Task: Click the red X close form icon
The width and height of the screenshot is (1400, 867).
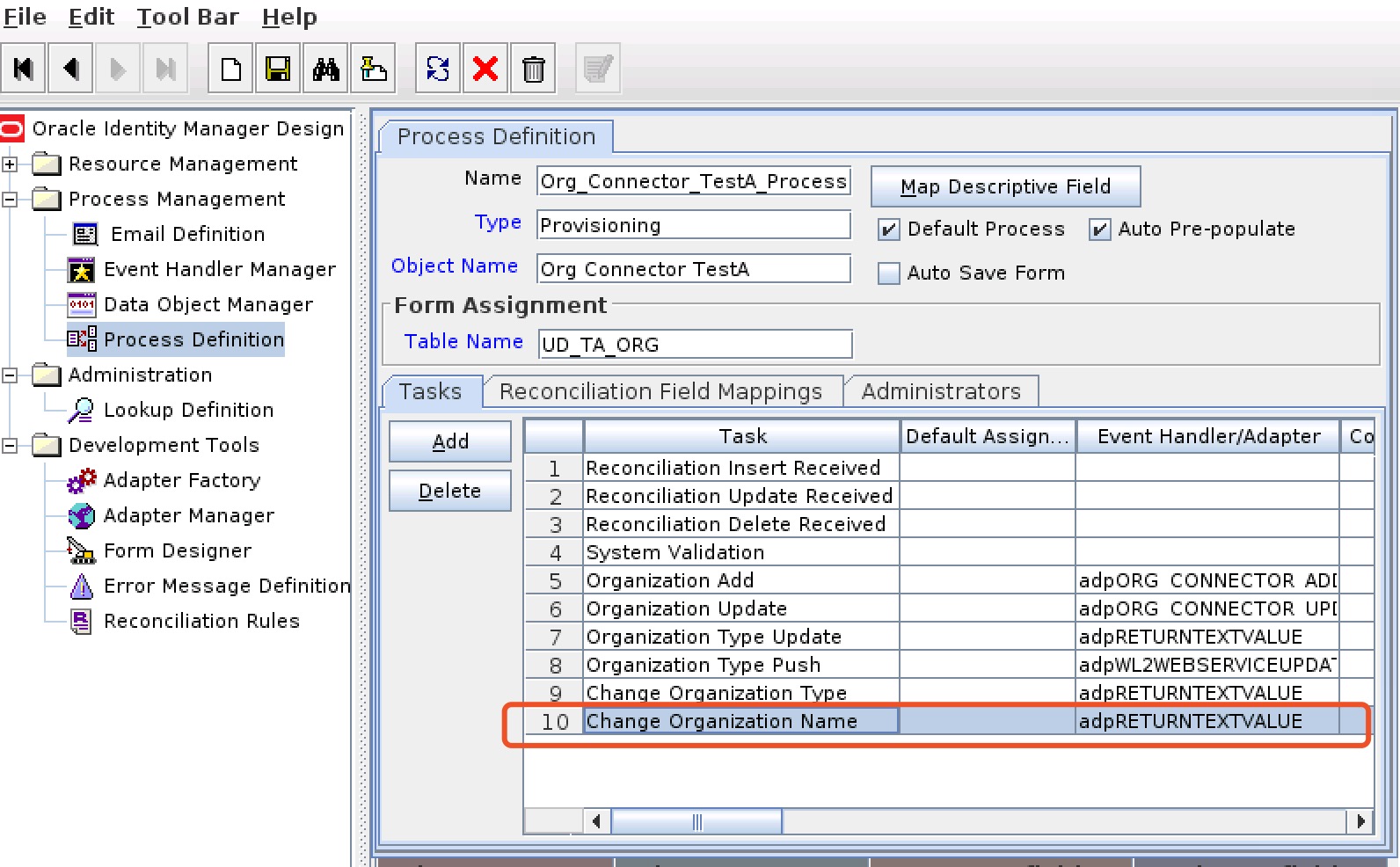Action: pos(485,69)
